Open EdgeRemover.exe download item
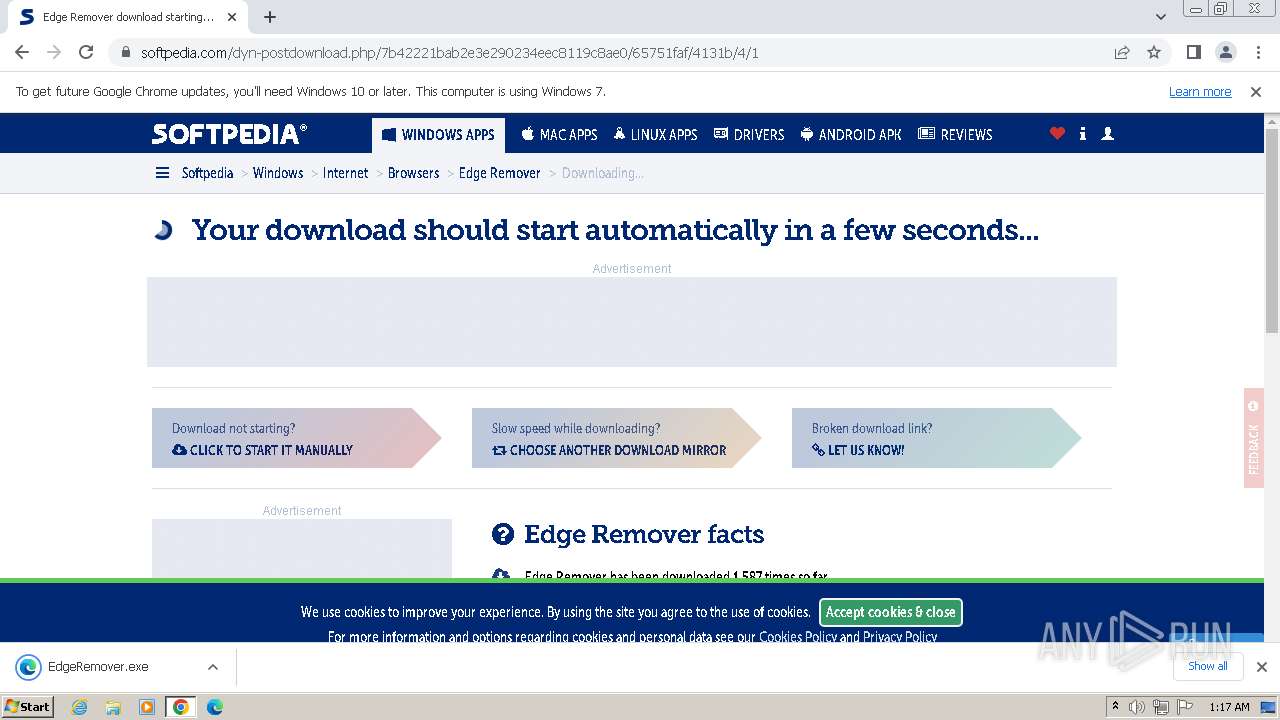This screenshot has height=720, width=1280. coord(98,667)
